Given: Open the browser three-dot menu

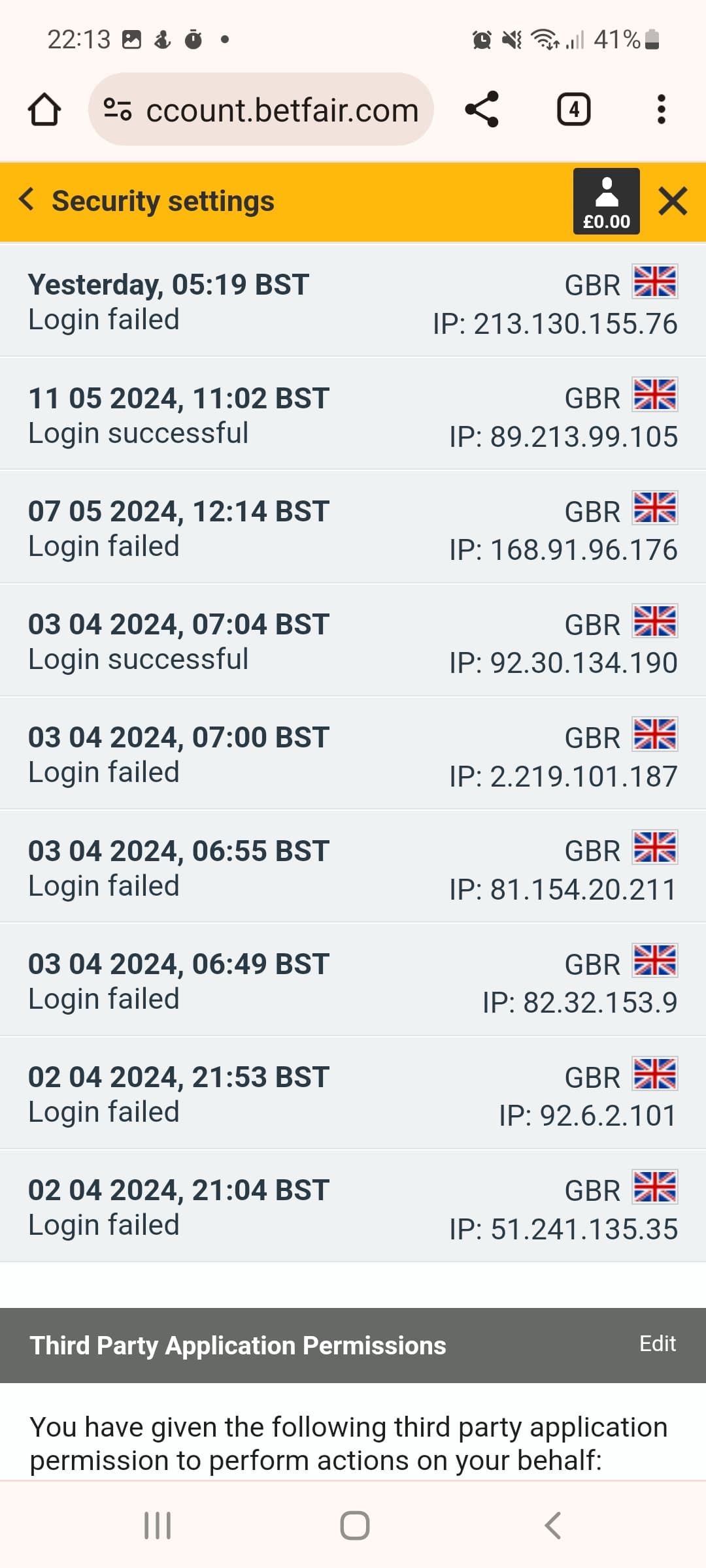Looking at the screenshot, I should coord(661,109).
